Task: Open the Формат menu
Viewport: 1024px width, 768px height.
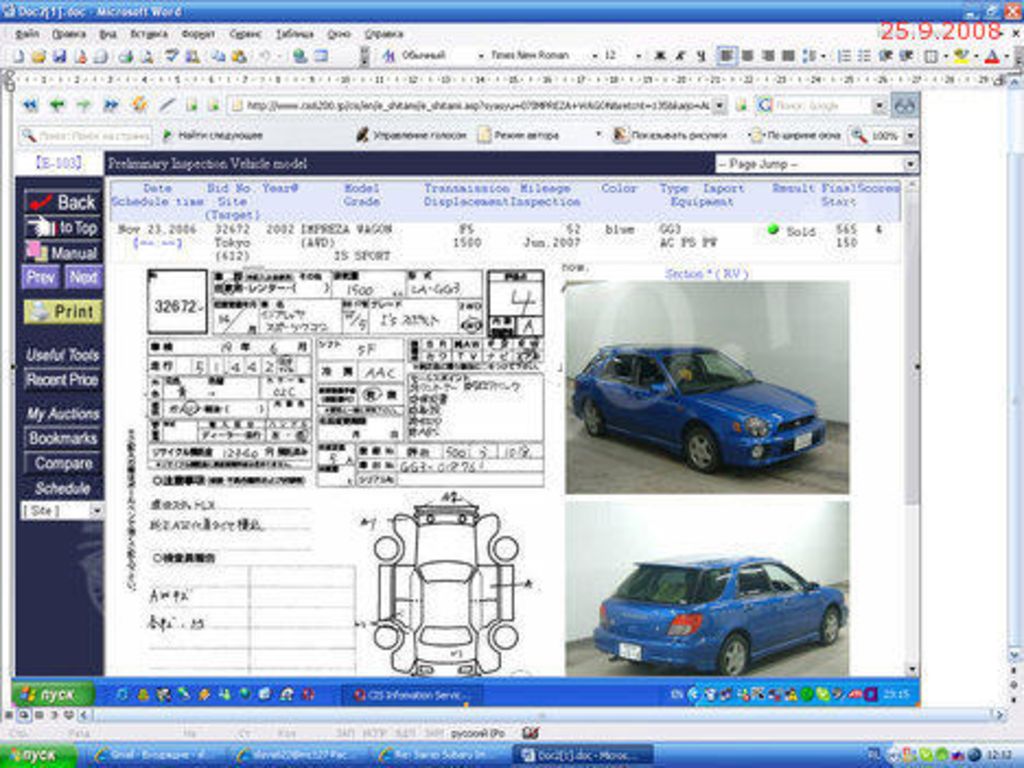Action: [198, 33]
